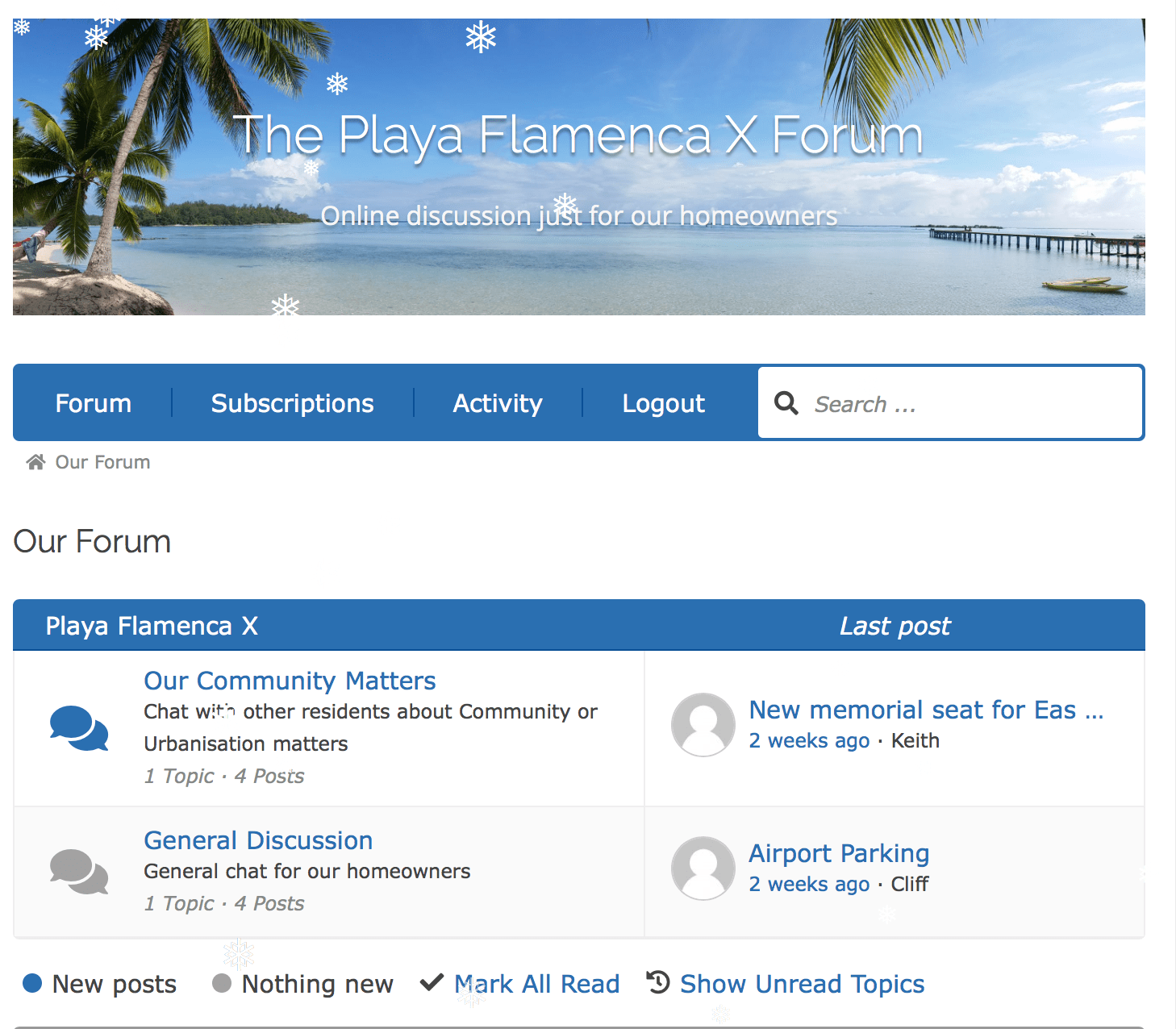Open the Our Community Matters forum
Image resolution: width=1176 pixels, height=1029 pixels.
pyautogui.click(x=290, y=681)
